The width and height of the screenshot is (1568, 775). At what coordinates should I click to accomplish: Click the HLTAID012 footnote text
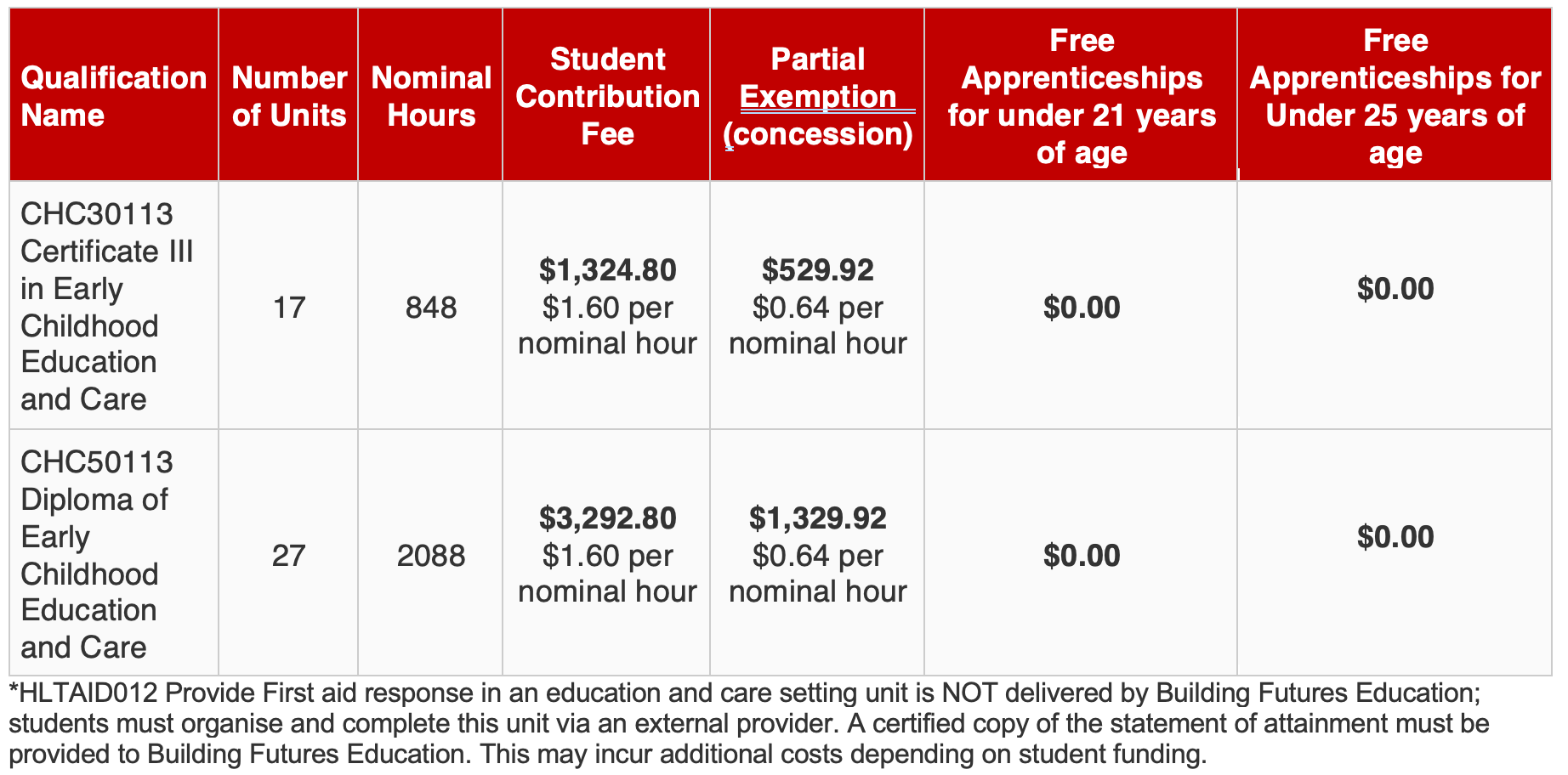click(x=748, y=723)
